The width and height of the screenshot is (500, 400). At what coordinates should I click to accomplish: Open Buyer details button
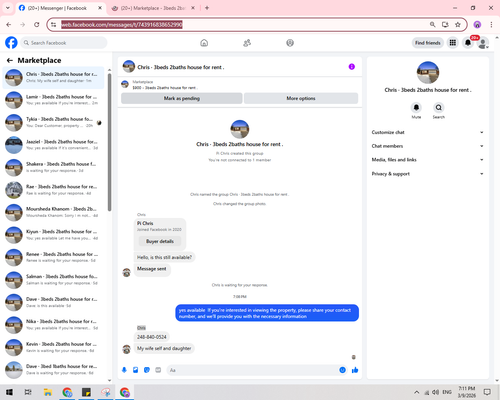pos(160,241)
